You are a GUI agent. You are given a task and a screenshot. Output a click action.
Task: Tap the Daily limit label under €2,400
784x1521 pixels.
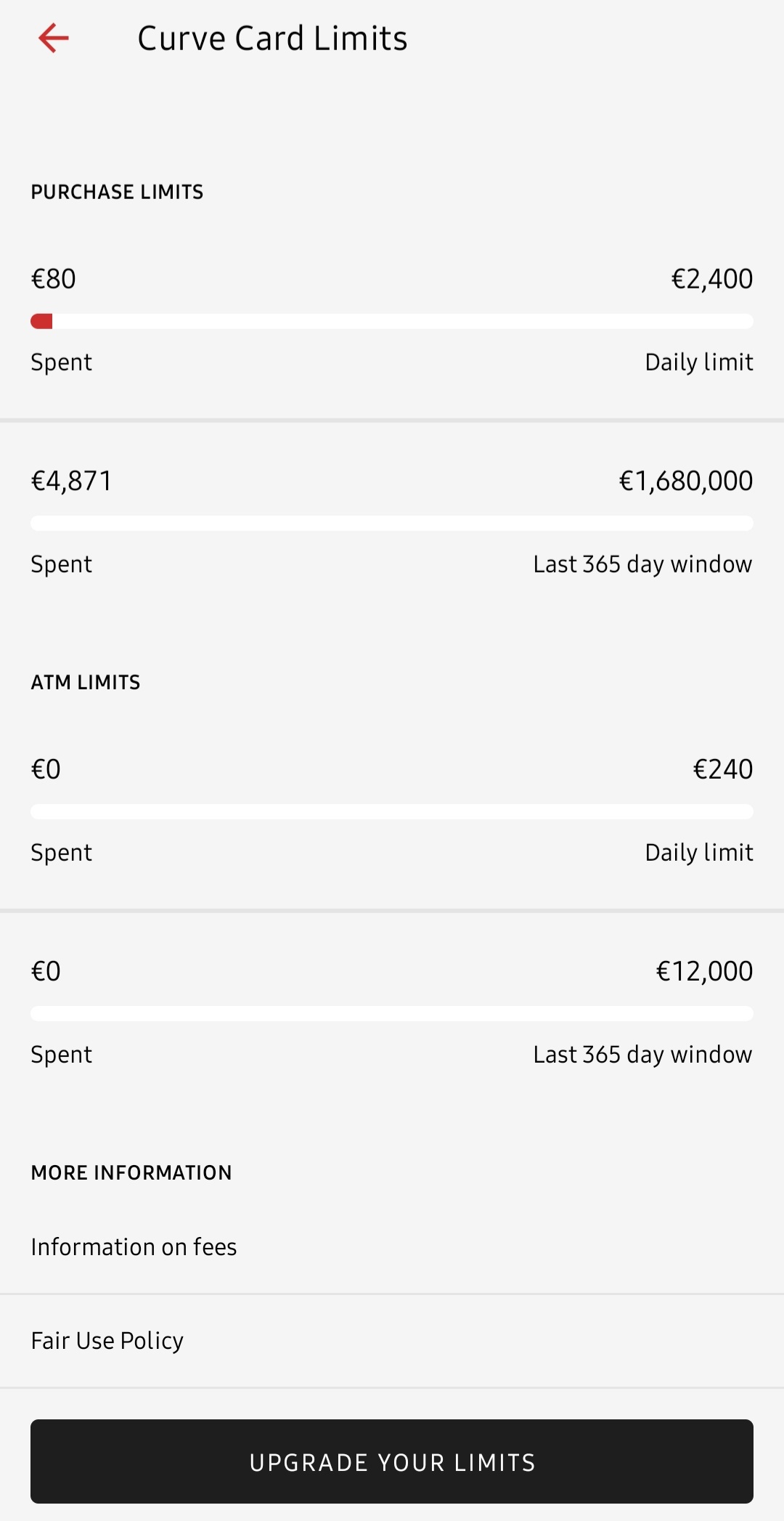(x=698, y=362)
